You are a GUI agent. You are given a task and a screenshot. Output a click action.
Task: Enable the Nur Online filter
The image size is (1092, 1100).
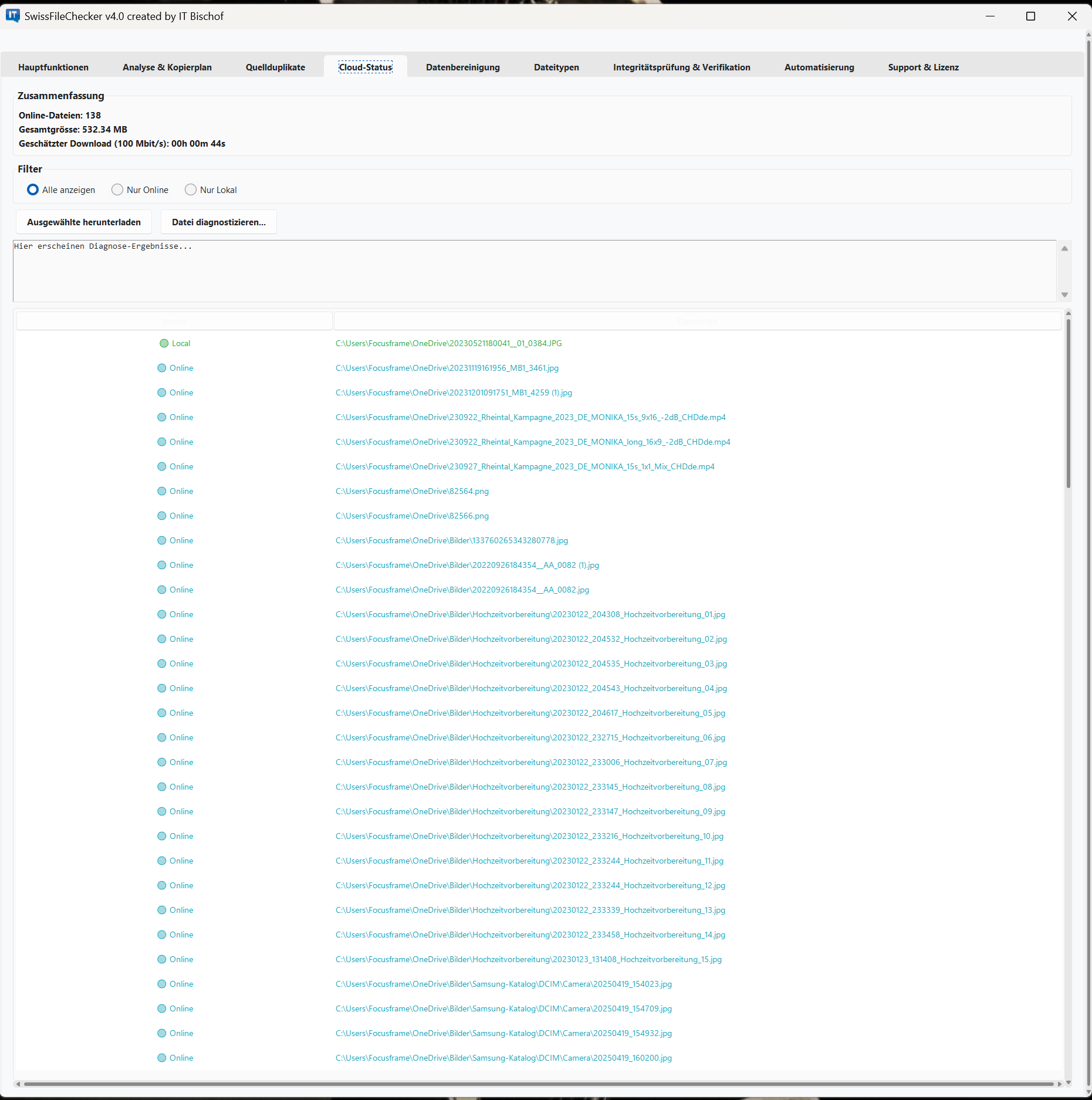click(x=117, y=189)
